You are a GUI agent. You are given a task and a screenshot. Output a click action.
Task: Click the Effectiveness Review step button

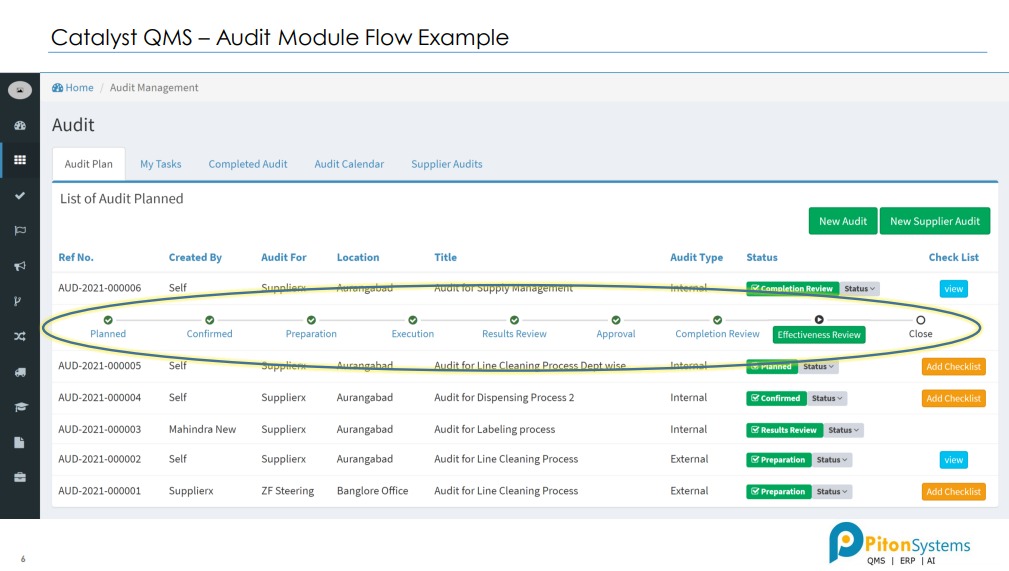[x=819, y=335]
